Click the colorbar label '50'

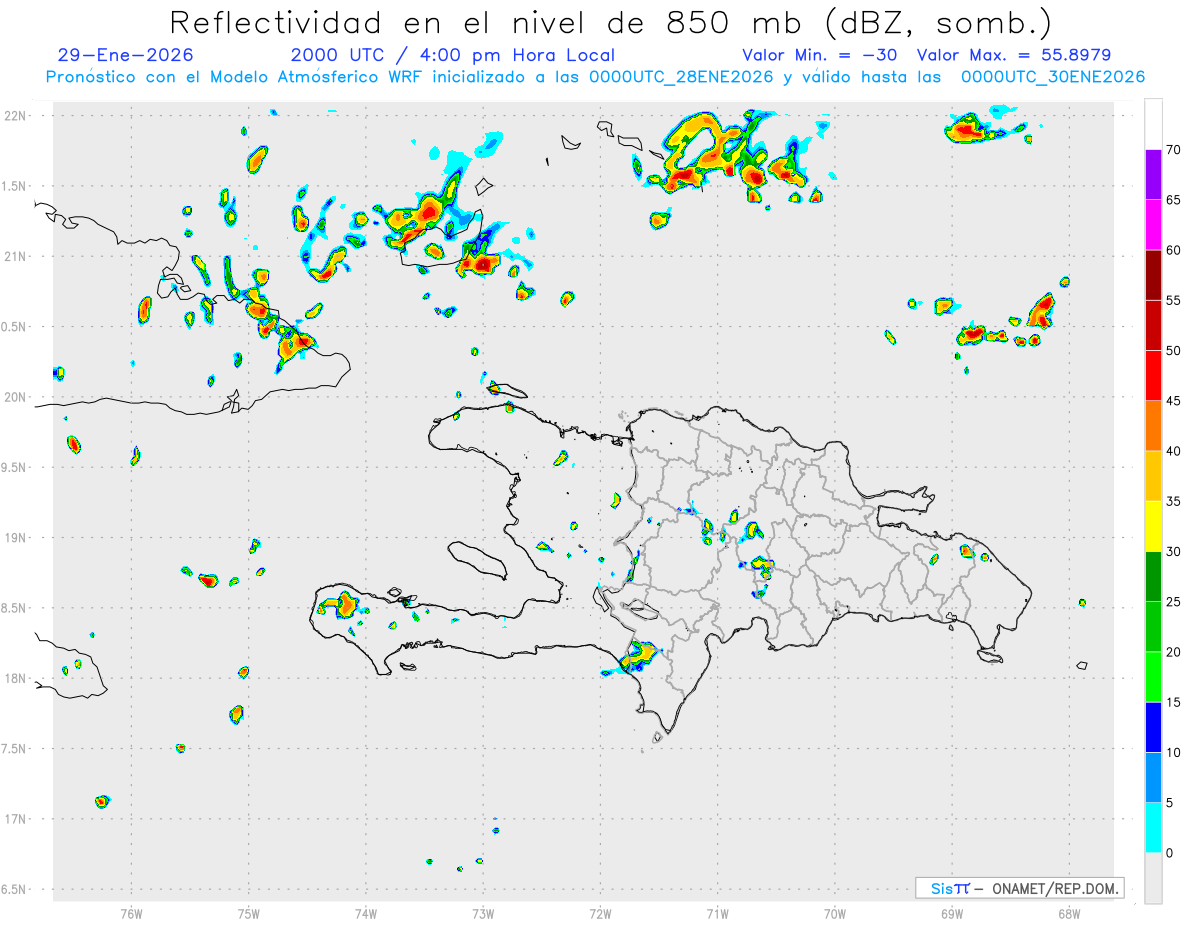coord(1173,351)
